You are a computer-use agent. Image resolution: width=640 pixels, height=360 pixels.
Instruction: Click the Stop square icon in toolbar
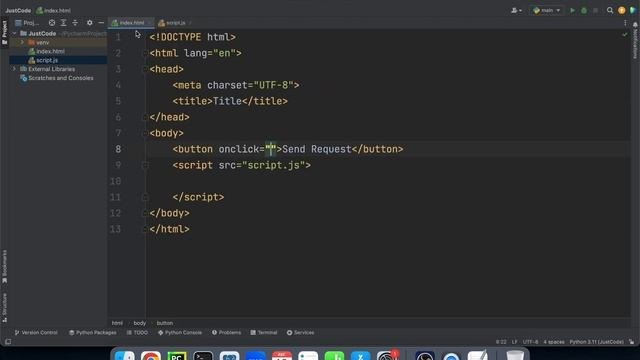pos(596,11)
